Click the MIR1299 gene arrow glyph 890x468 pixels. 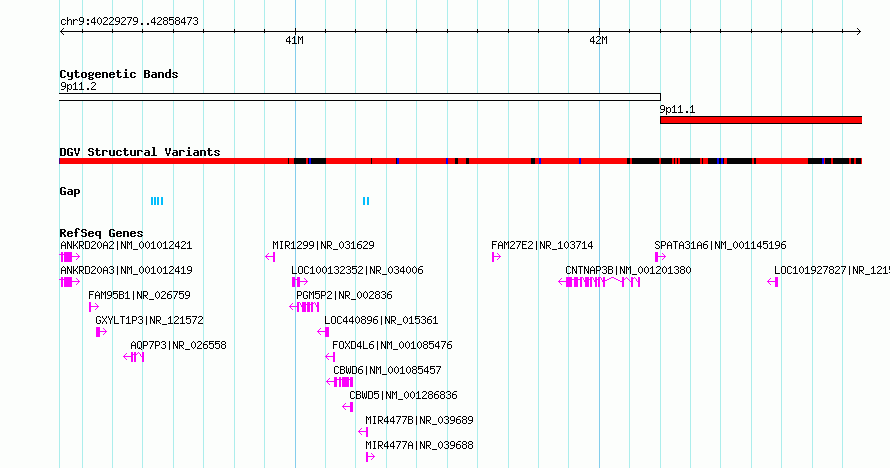point(270,257)
